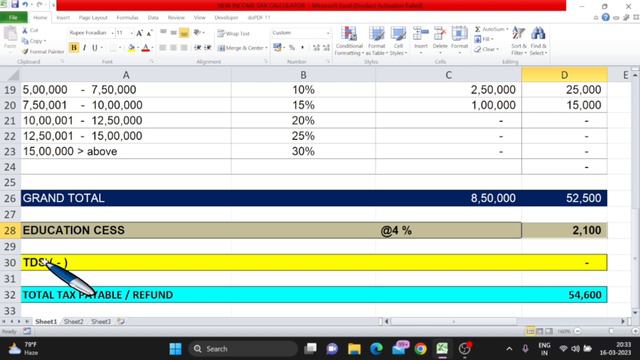
Task: Apply comma style number format
Action: [302, 48]
